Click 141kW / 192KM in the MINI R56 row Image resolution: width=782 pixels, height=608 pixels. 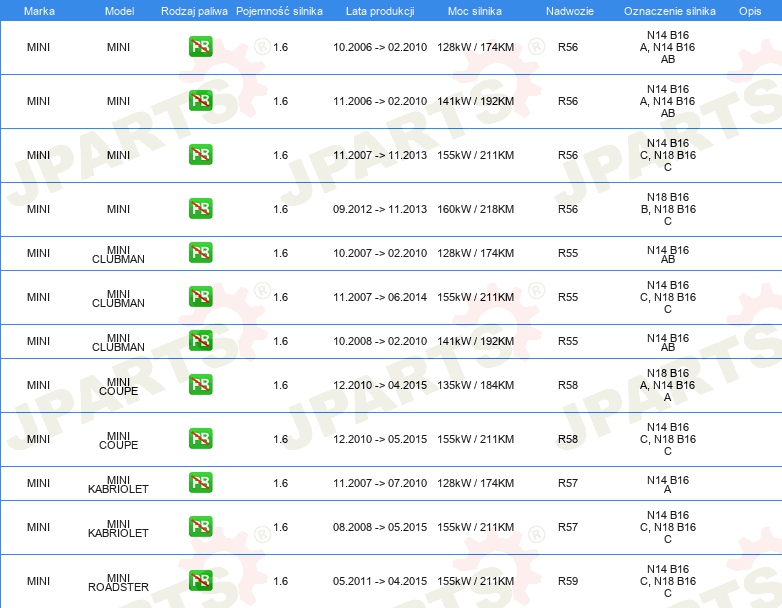(475, 101)
